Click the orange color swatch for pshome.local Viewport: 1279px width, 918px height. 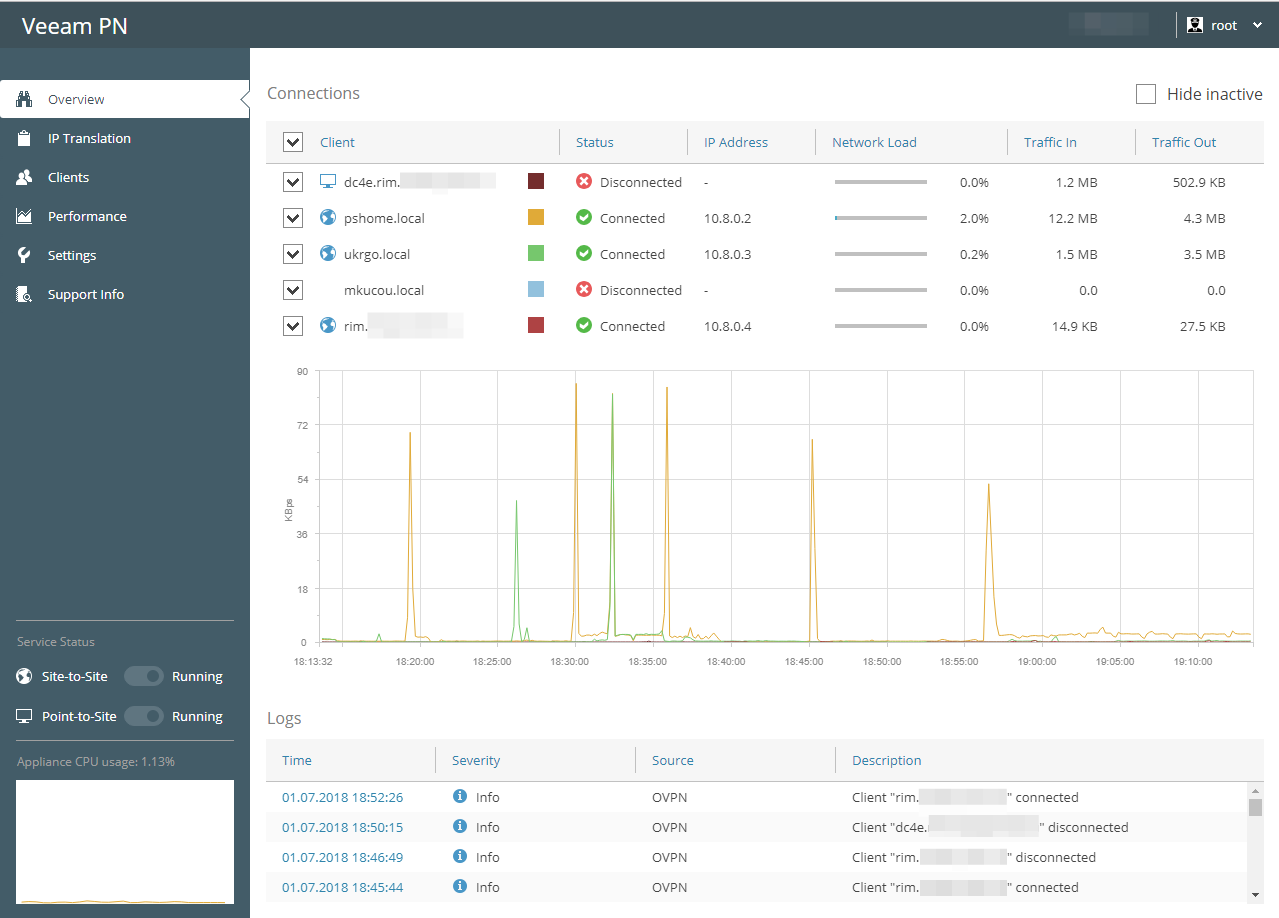pyautogui.click(x=536, y=217)
